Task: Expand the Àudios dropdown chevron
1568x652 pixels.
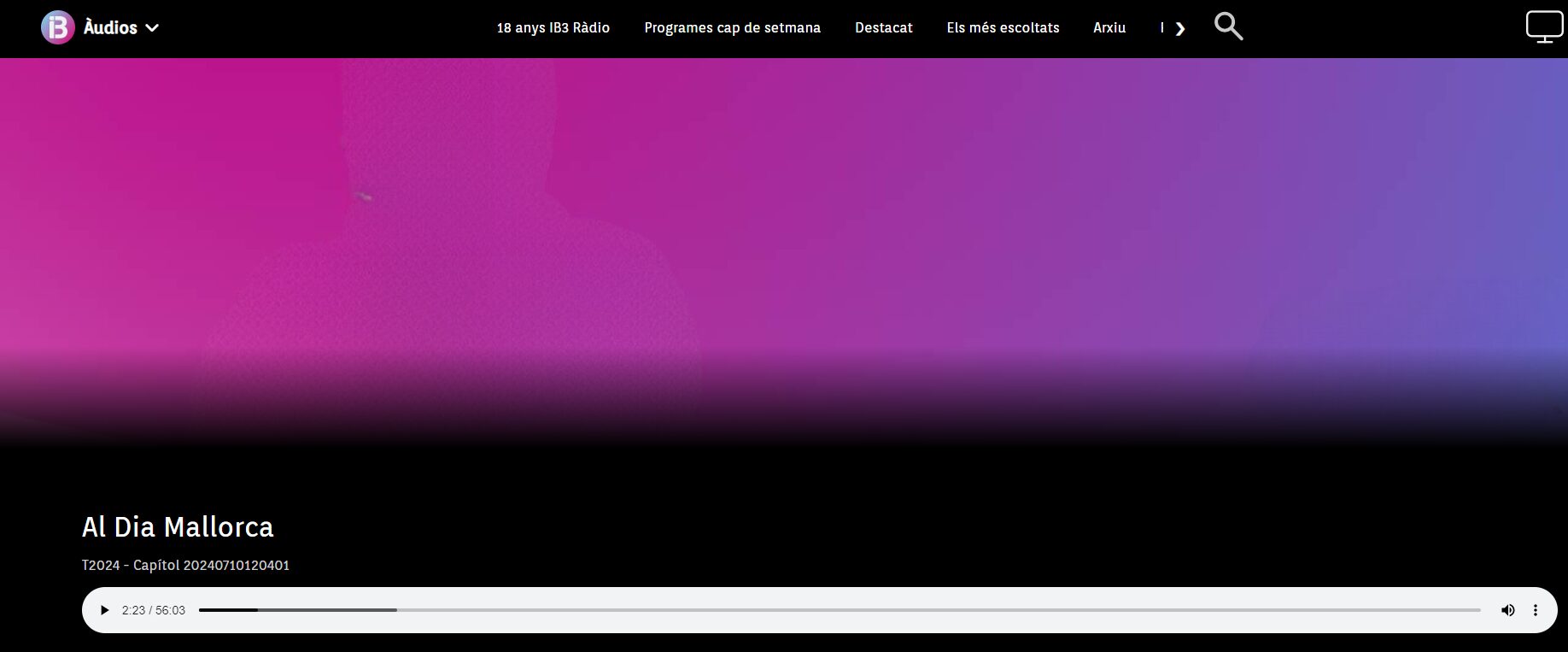Action: pyautogui.click(x=152, y=28)
